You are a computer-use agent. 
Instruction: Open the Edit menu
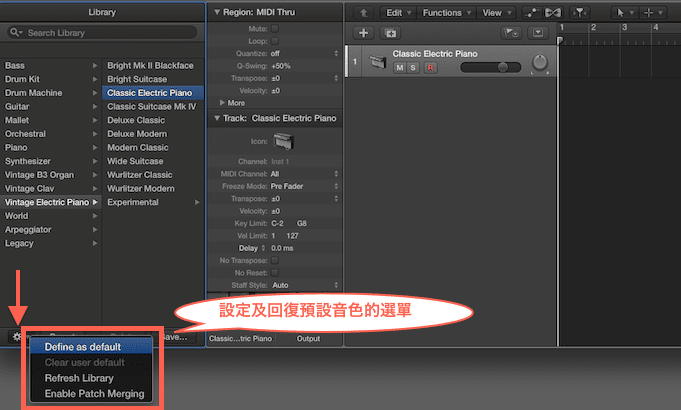point(398,13)
